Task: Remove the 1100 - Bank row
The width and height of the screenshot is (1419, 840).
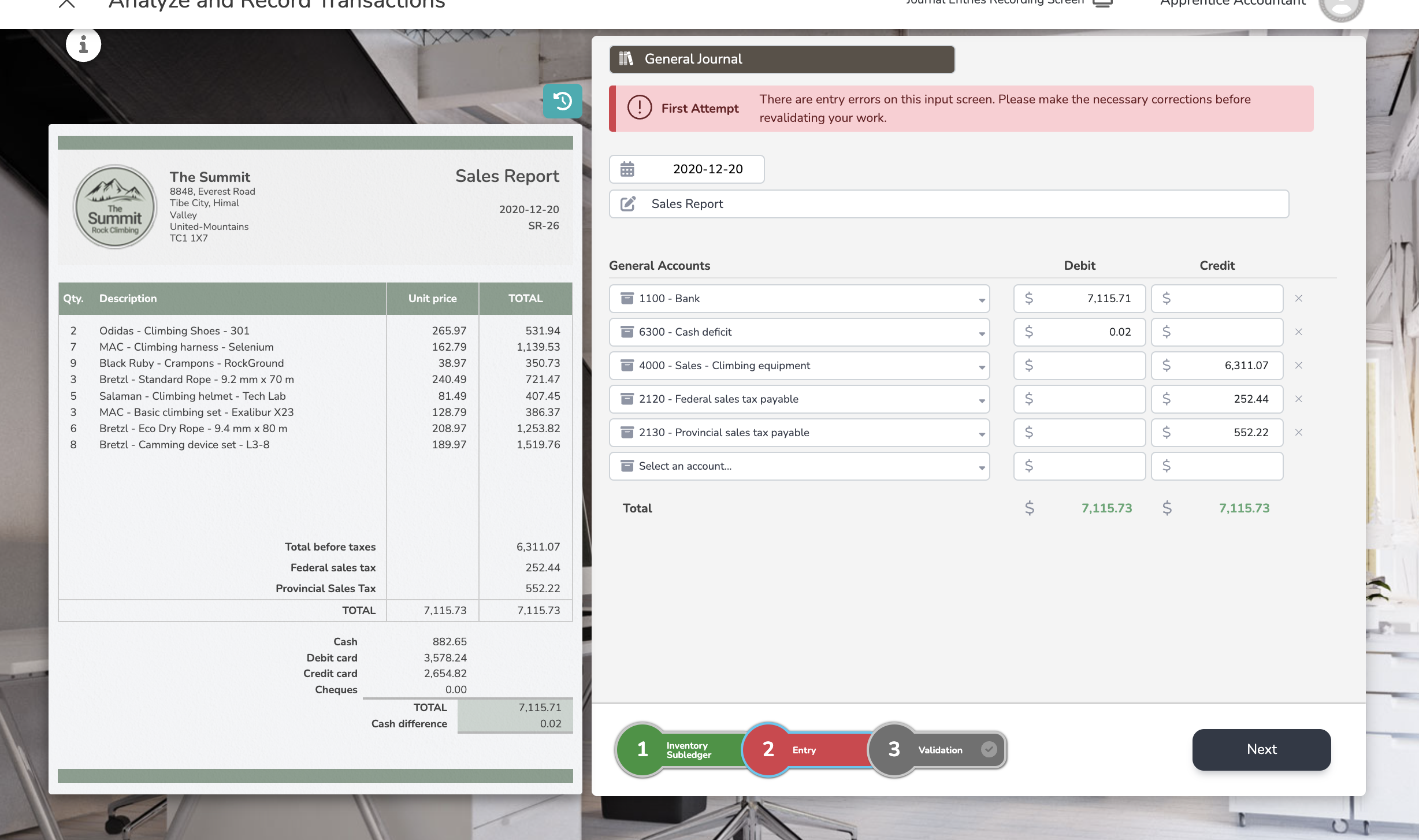Action: (x=1298, y=299)
